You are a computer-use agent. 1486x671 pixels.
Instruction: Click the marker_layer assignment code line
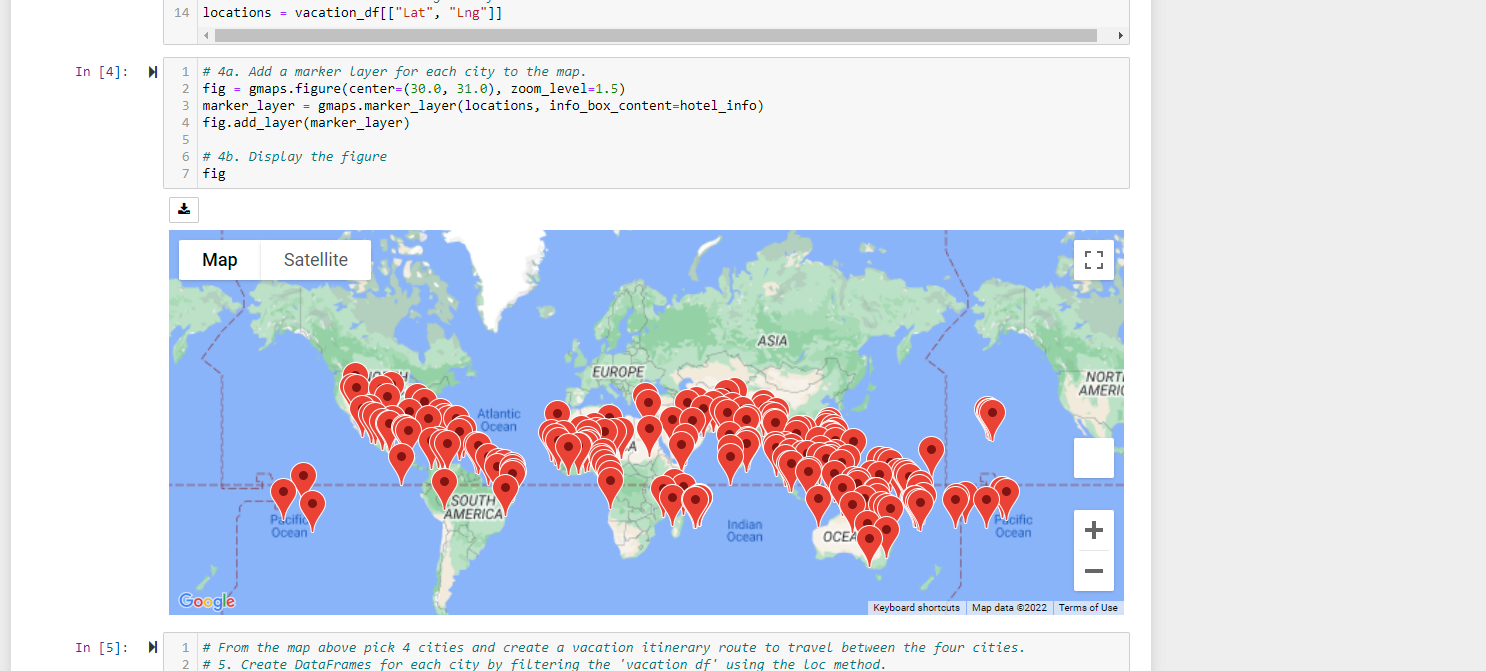click(483, 106)
